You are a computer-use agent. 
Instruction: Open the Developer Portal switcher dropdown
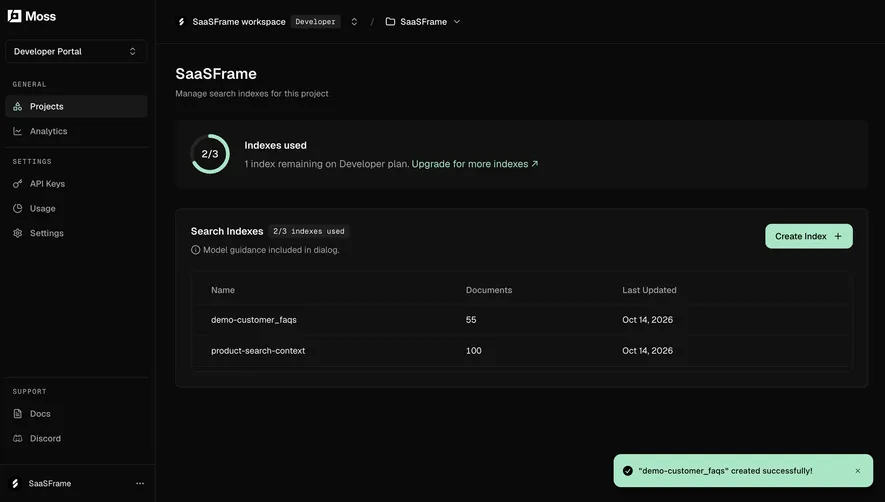pyautogui.click(x=76, y=51)
